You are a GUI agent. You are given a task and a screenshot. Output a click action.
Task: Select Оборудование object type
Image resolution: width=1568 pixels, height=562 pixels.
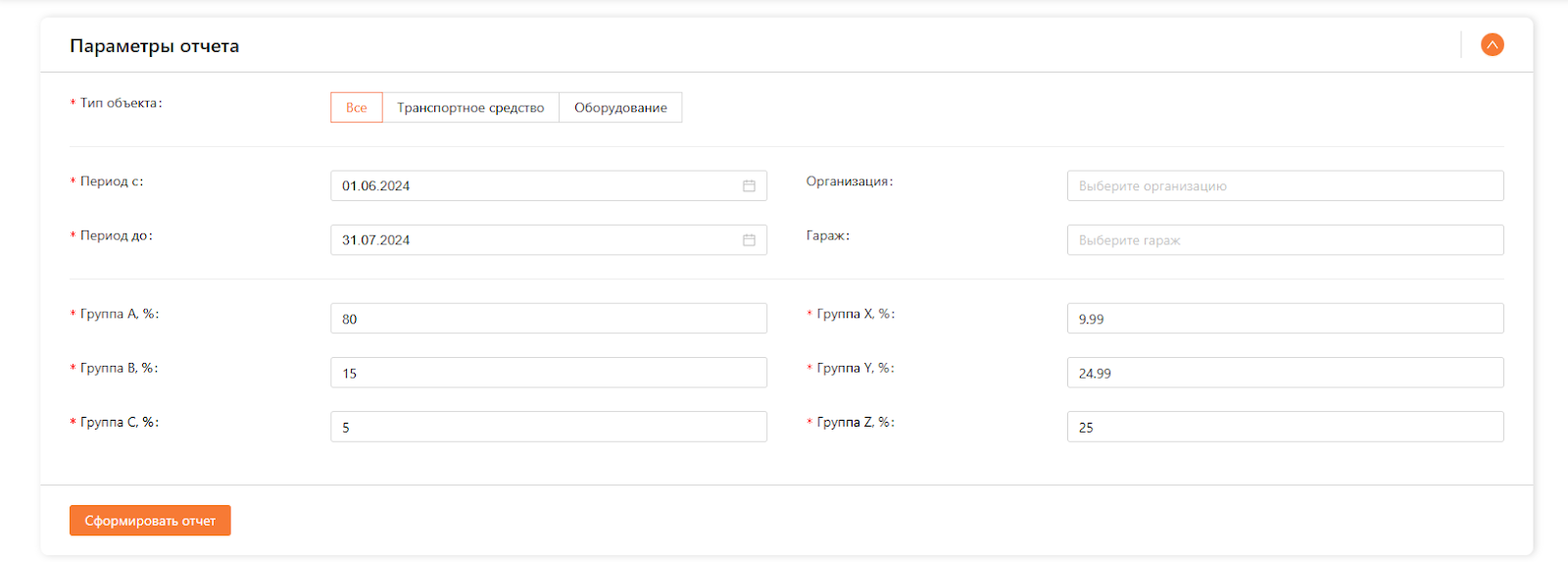tap(620, 108)
